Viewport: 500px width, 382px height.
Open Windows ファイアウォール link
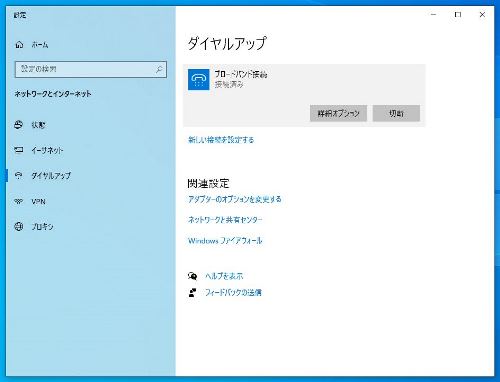tap(225, 241)
